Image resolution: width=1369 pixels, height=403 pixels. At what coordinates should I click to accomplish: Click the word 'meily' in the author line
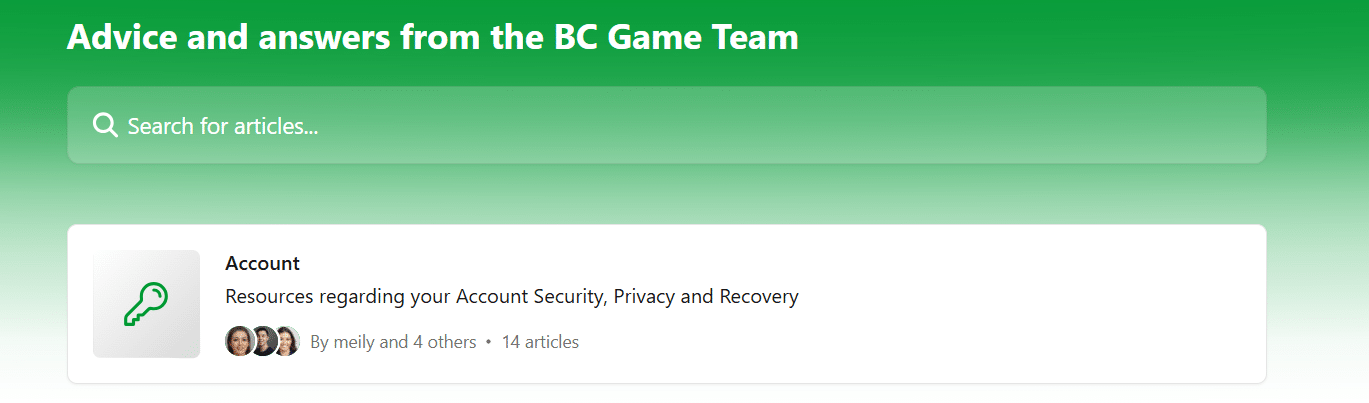coord(355,342)
